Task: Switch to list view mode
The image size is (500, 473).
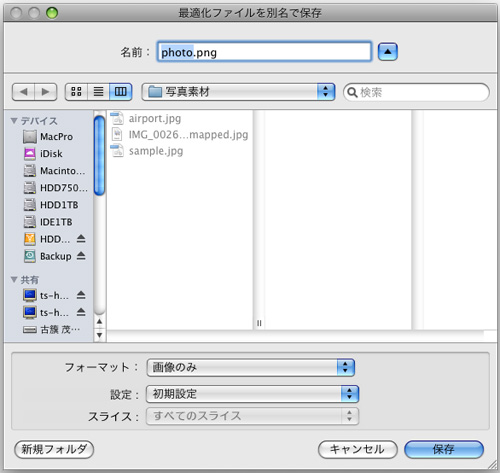Action: coord(98,92)
